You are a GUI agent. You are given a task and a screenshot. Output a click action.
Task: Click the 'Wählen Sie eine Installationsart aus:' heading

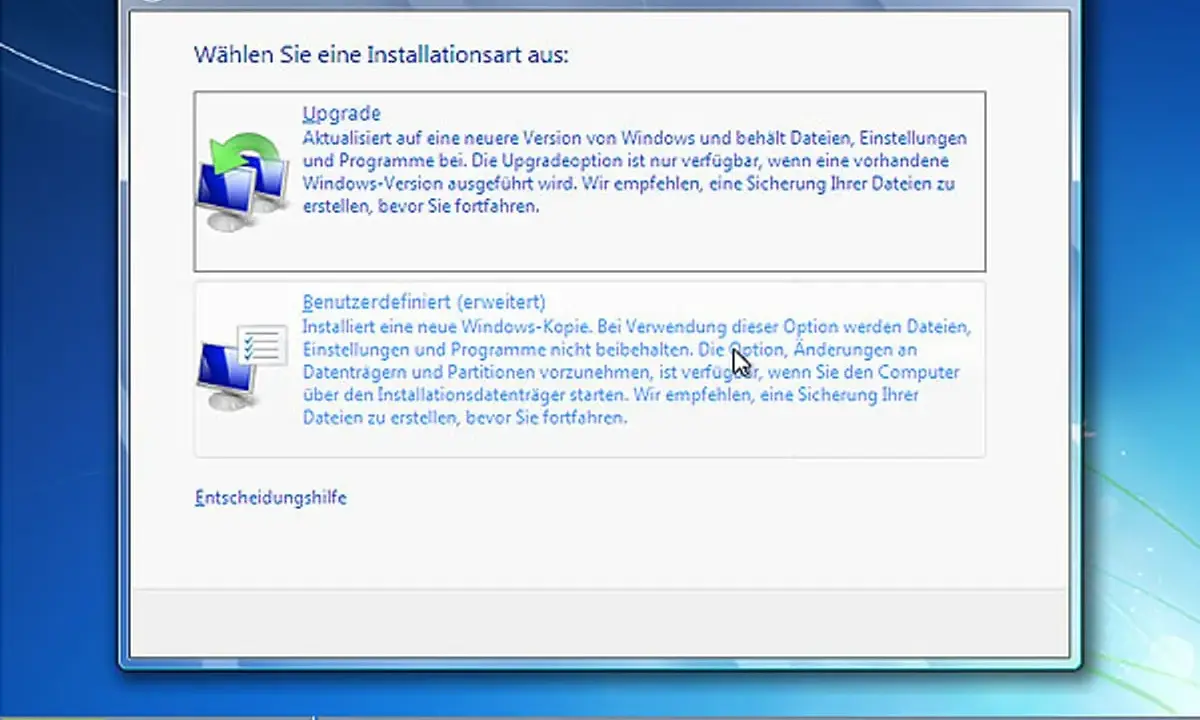coord(381,54)
